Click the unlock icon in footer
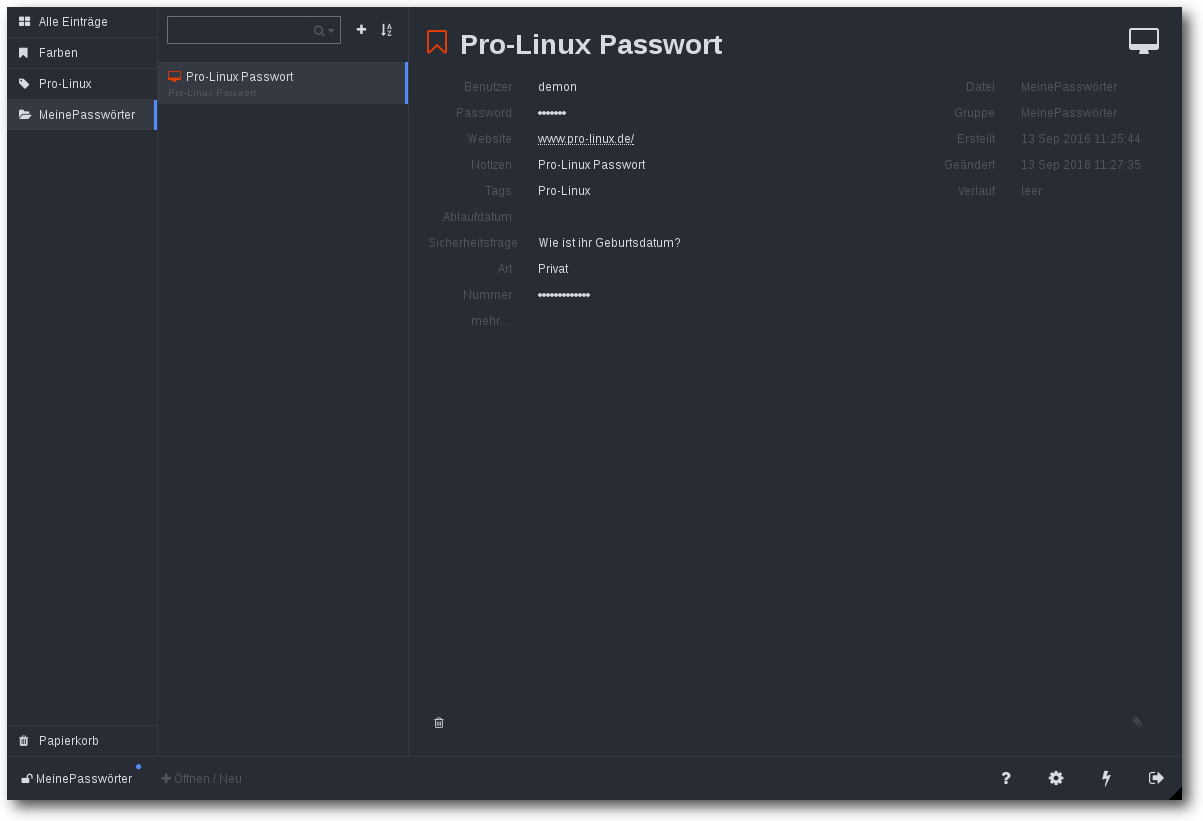1203x821 pixels. (27, 778)
